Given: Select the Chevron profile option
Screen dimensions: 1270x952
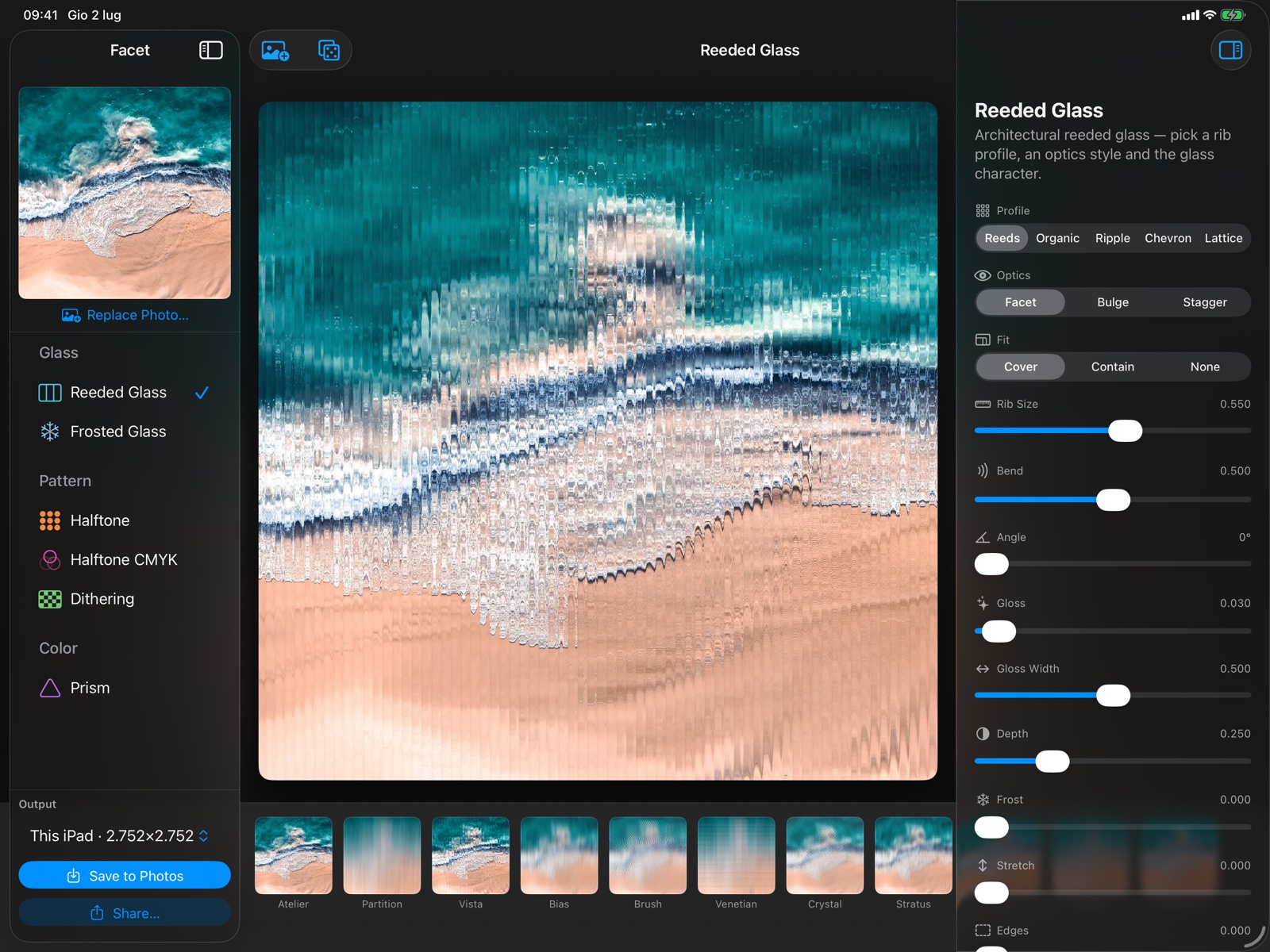Looking at the screenshot, I should (1168, 238).
